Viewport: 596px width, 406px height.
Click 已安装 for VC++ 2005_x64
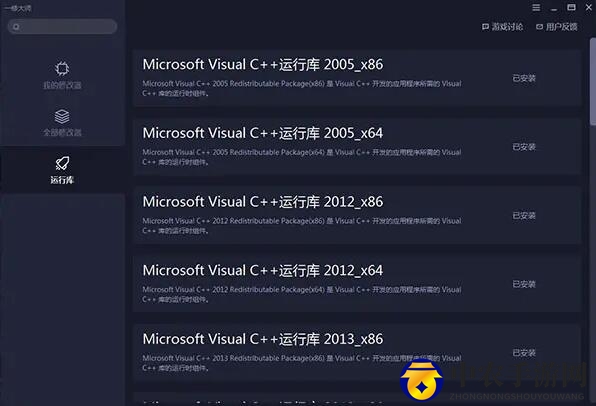[524, 147]
